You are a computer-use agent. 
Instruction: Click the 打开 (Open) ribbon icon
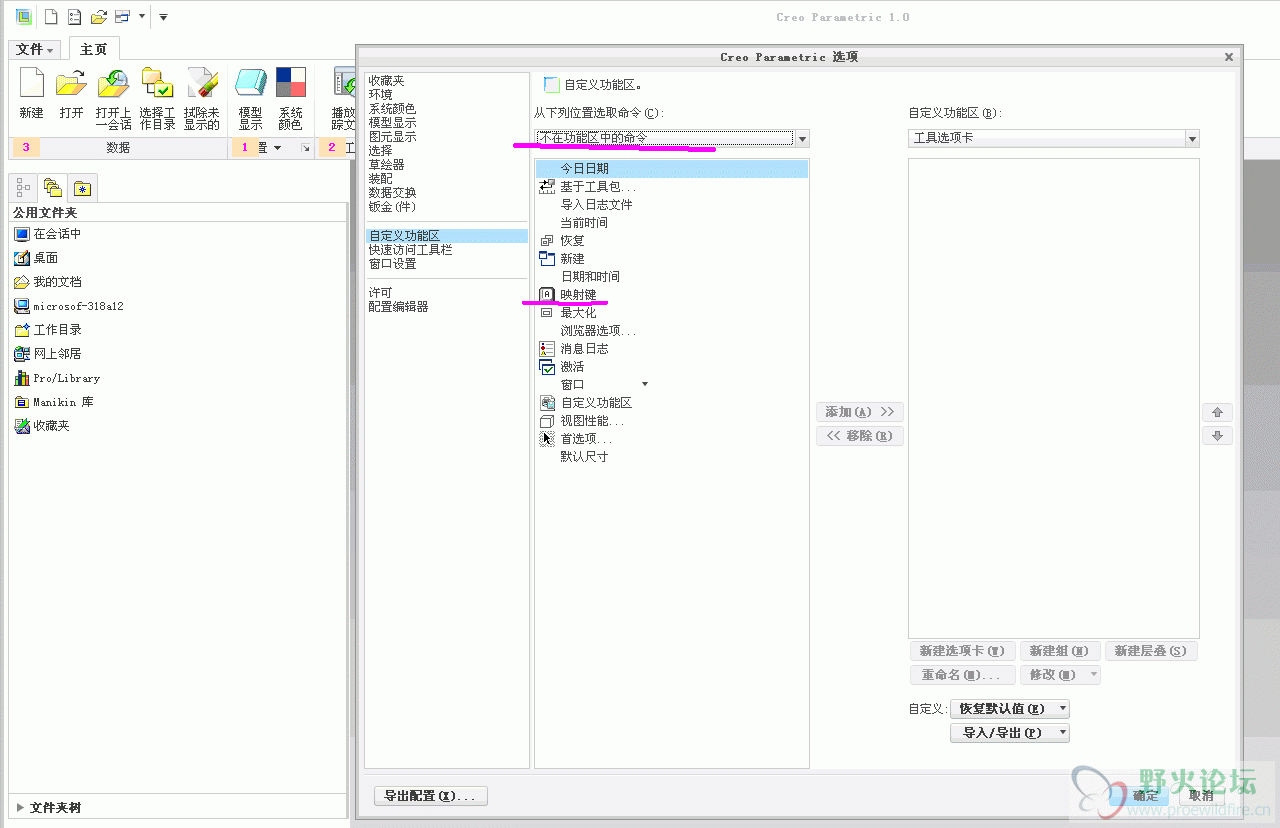pyautogui.click(x=71, y=84)
